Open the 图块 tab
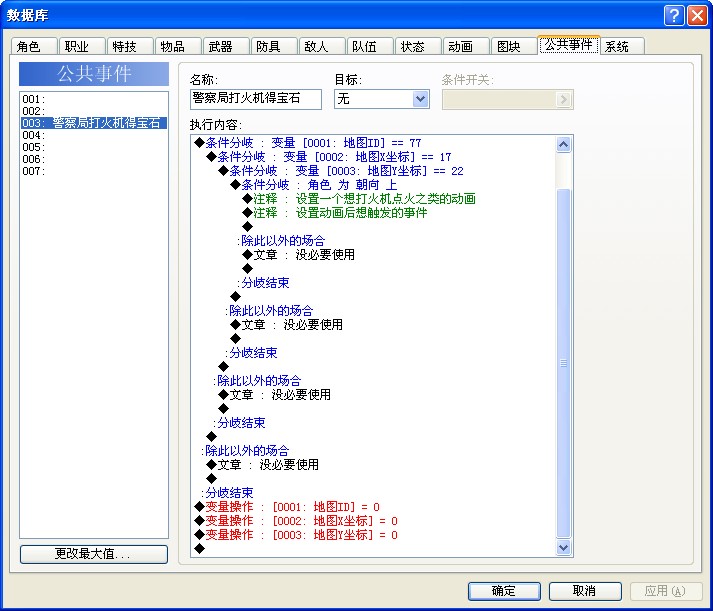The width and height of the screenshot is (713, 611). pyautogui.click(x=514, y=46)
